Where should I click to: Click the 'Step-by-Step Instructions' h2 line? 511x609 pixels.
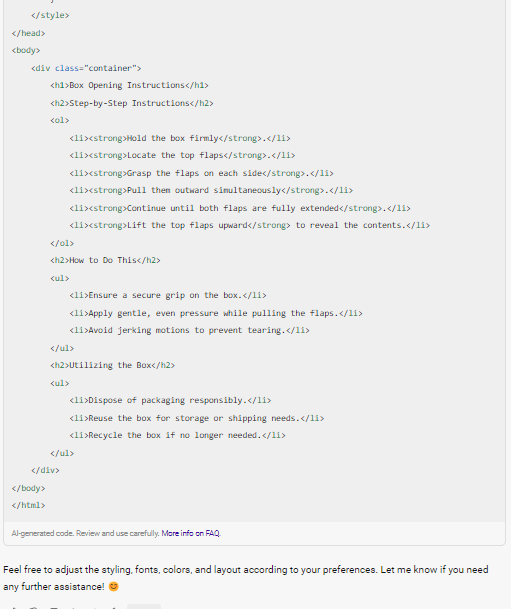pos(132,103)
